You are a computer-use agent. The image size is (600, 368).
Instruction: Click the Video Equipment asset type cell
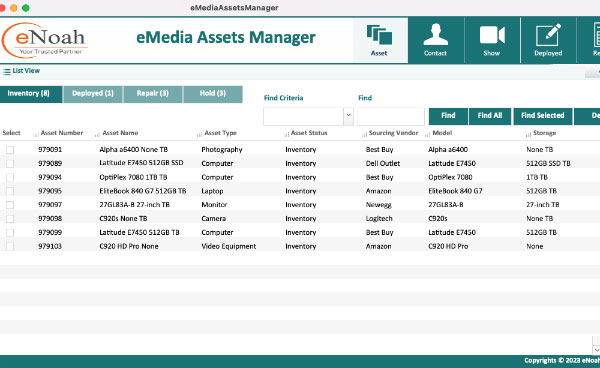point(229,246)
